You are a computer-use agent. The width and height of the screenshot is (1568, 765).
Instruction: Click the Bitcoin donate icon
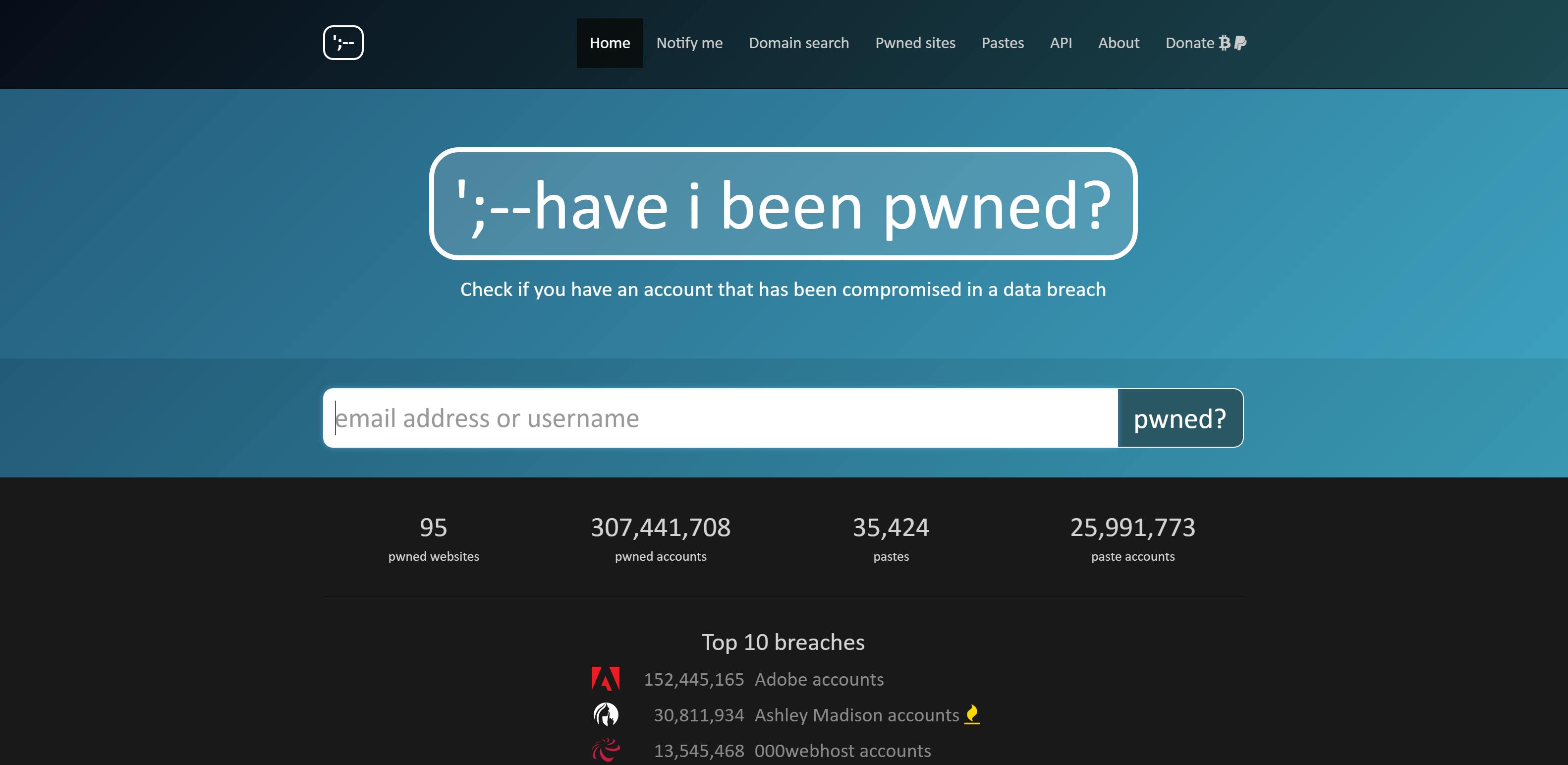[1224, 43]
